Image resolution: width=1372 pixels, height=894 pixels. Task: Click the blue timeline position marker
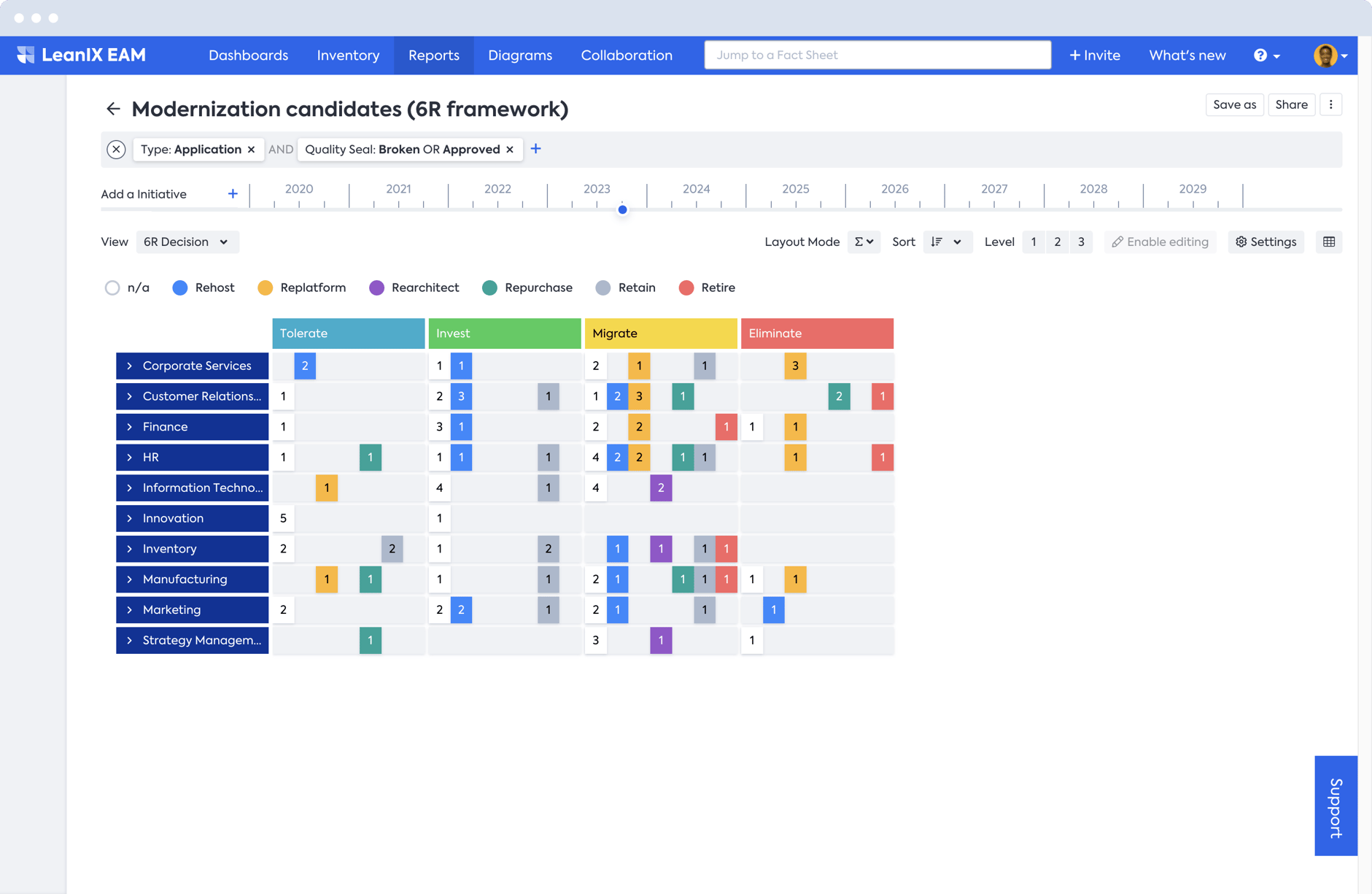(x=622, y=210)
